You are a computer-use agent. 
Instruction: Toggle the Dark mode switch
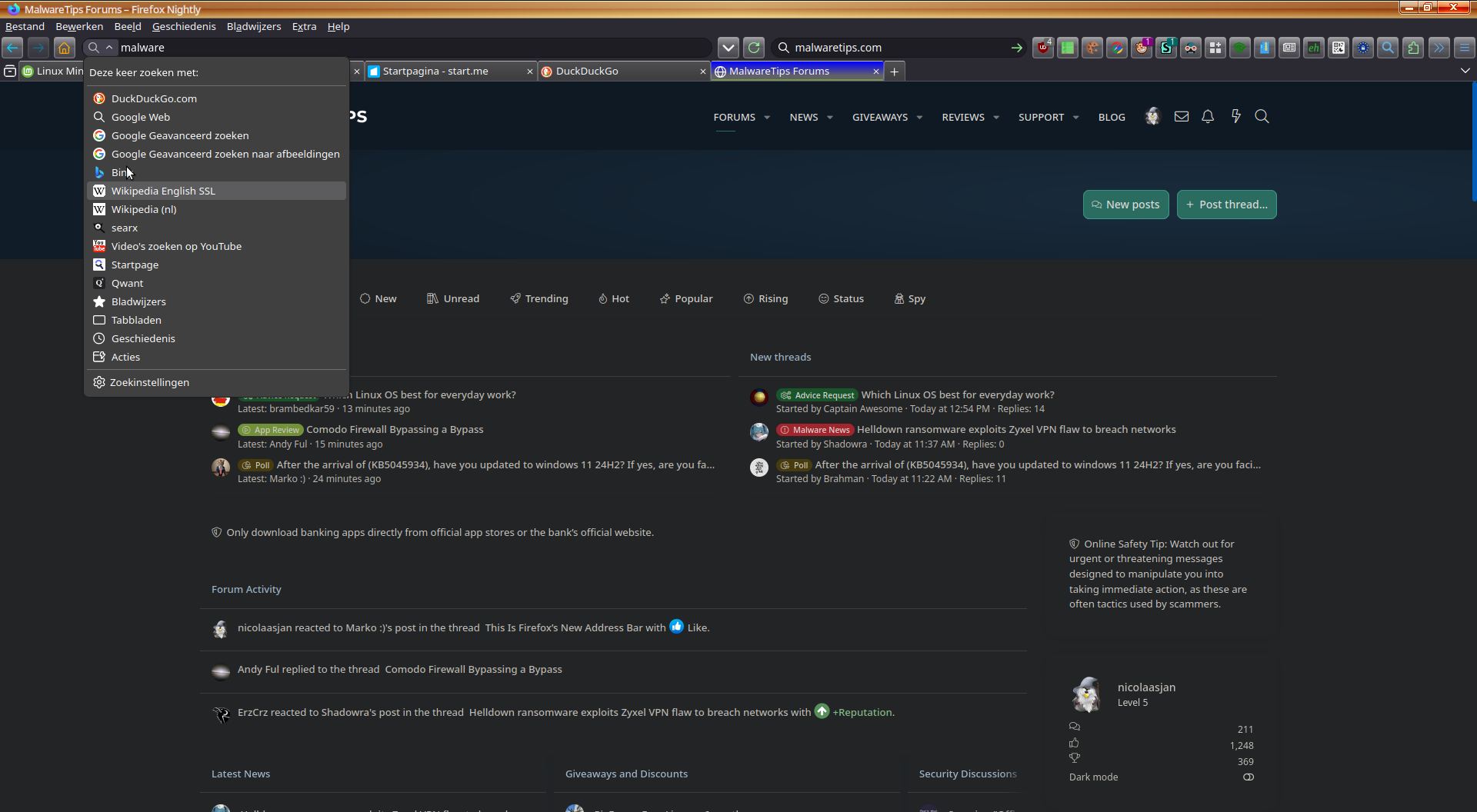coord(1248,777)
